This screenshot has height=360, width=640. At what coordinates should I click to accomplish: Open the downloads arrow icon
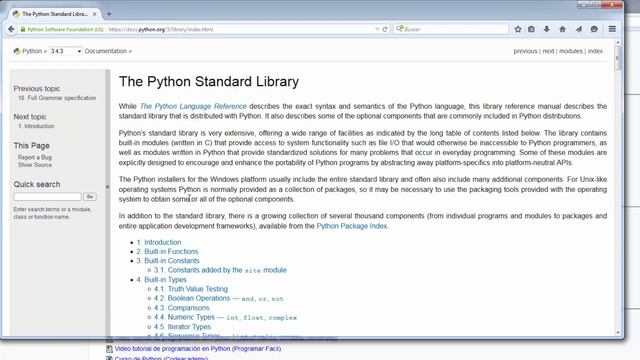click(x=547, y=29)
